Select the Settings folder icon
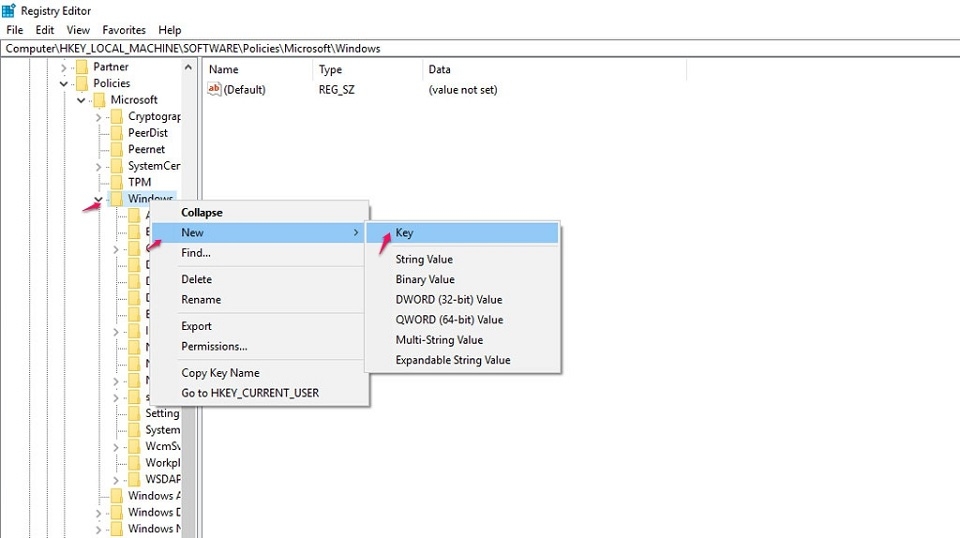The image size is (960, 538). tap(134, 413)
